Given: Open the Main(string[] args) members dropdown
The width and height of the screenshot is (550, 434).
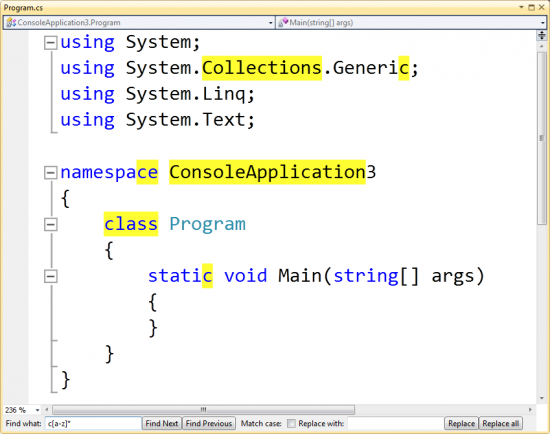Looking at the screenshot, I should pos(543,23).
